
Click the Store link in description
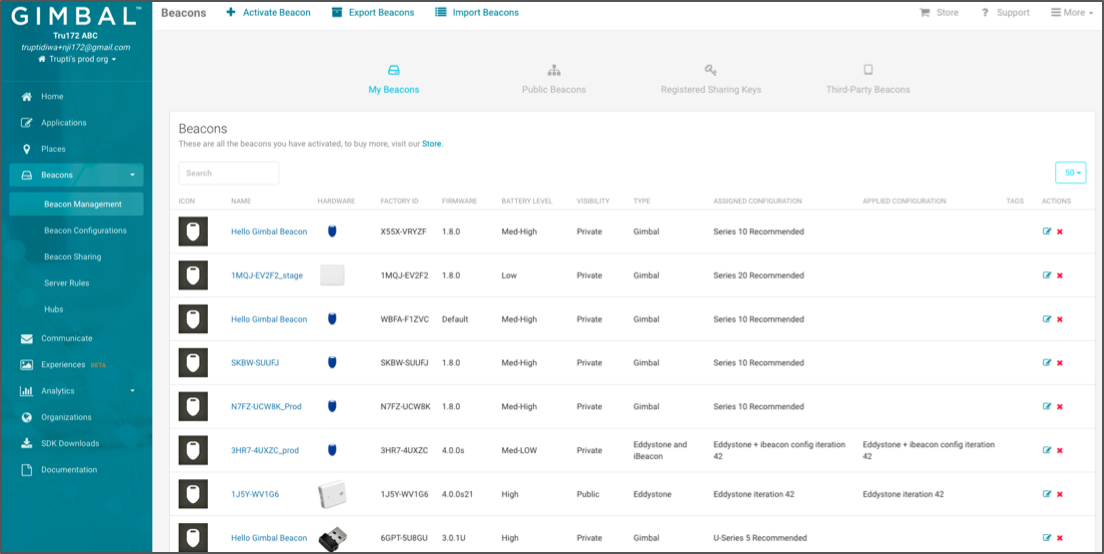coord(432,144)
